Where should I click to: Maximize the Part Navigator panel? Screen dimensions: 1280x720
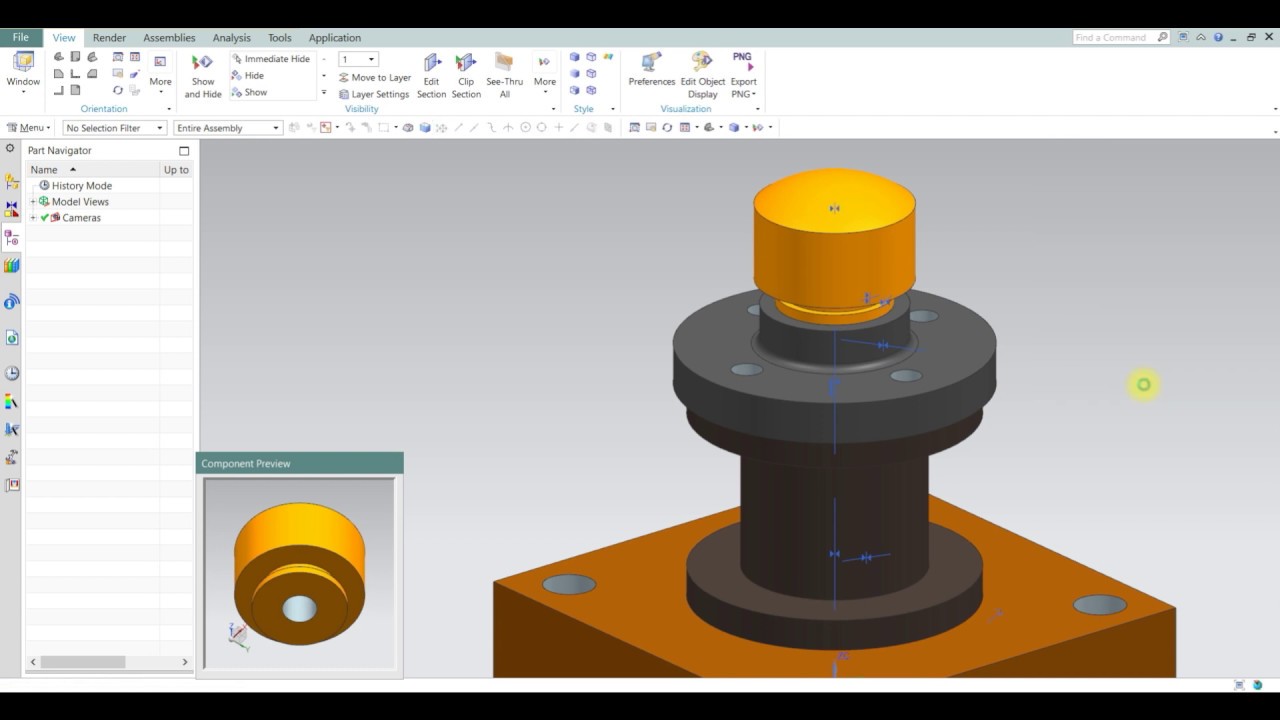click(184, 151)
